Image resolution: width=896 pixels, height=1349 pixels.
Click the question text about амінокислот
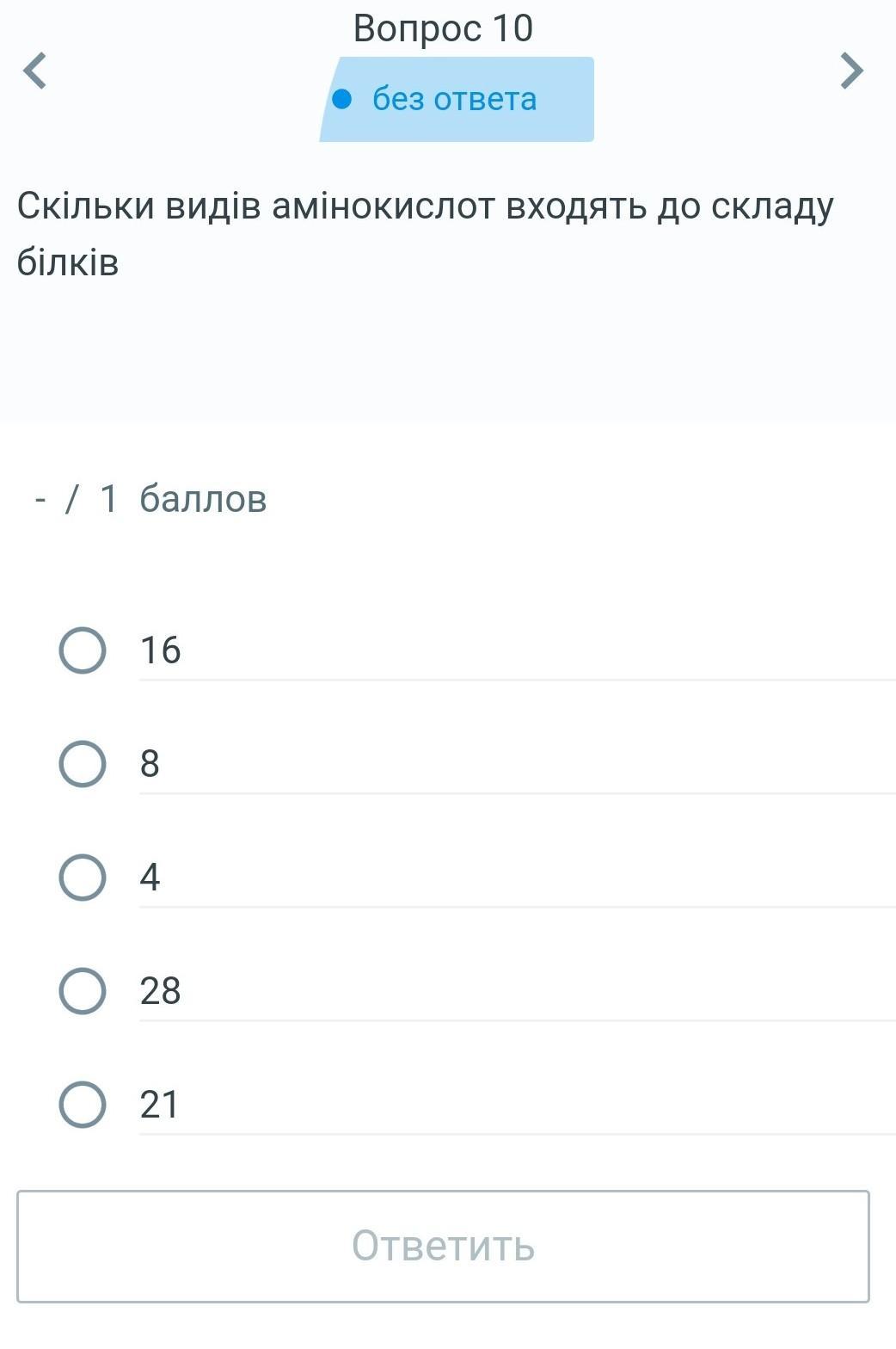pos(426,207)
